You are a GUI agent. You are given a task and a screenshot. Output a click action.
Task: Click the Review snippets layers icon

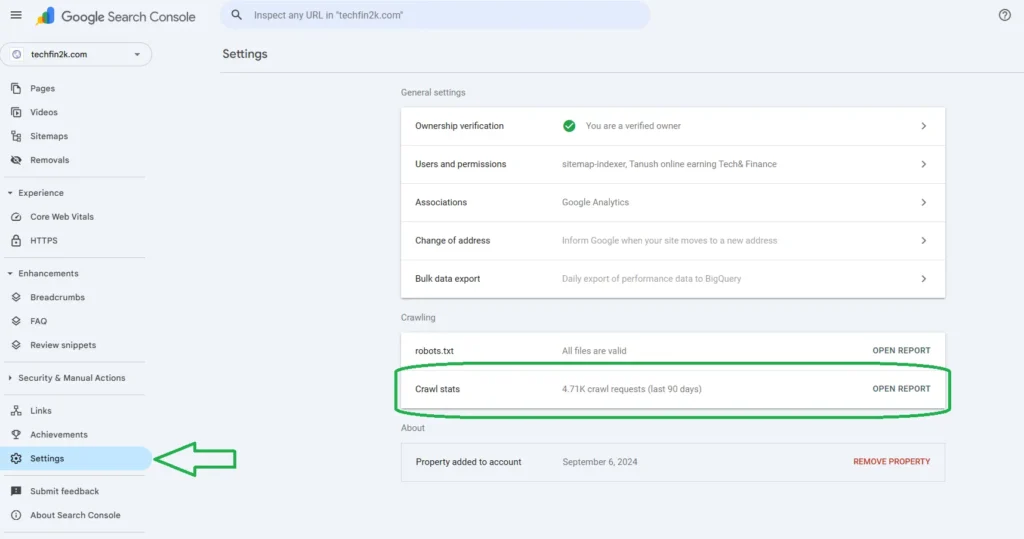click(x=16, y=345)
